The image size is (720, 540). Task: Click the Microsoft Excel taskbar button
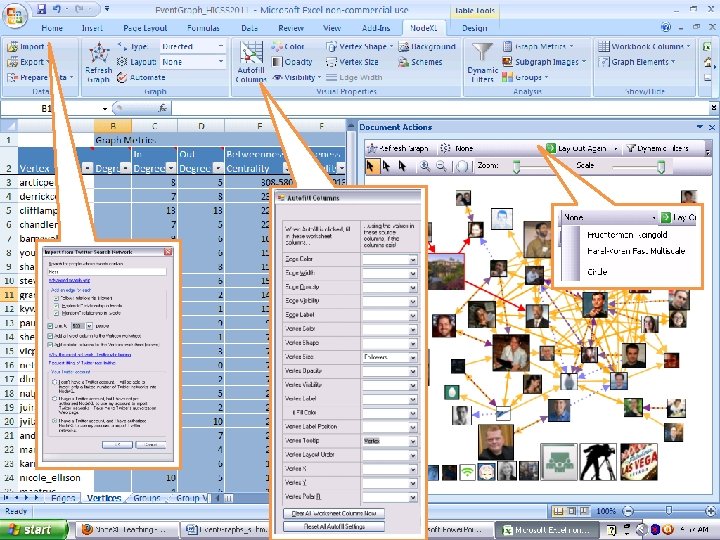click(x=547, y=530)
